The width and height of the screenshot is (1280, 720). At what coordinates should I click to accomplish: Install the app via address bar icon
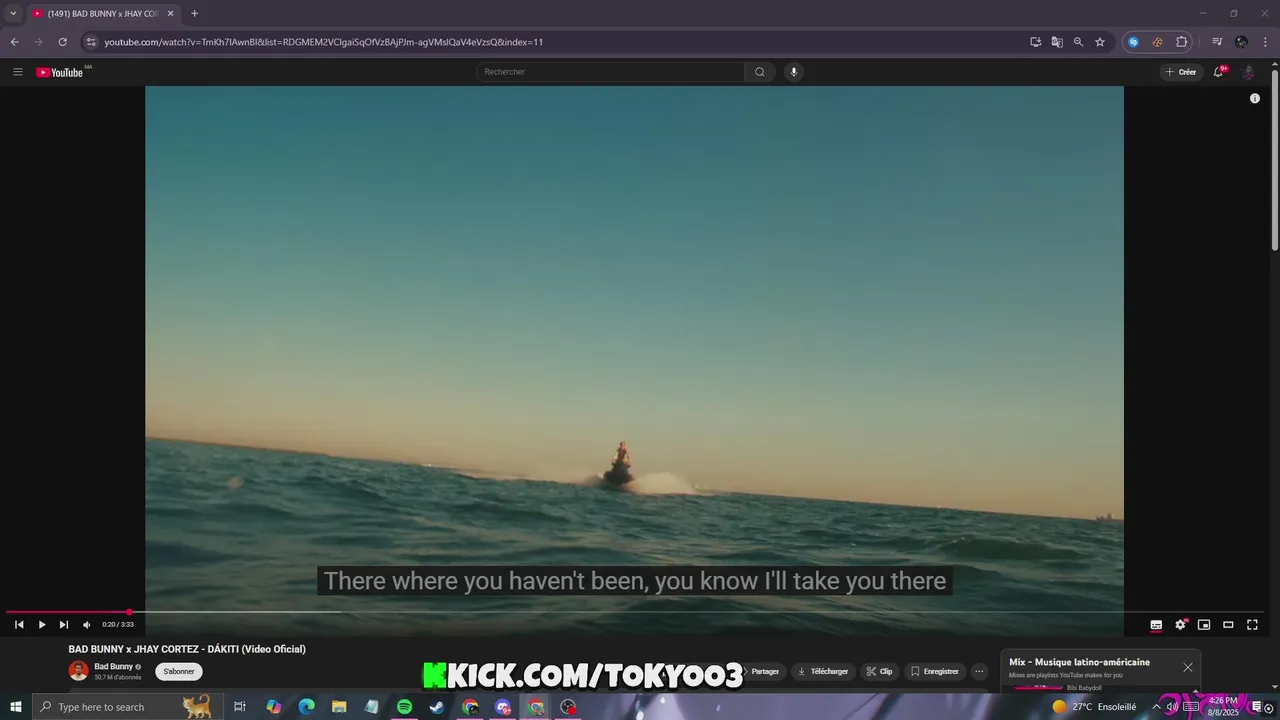click(1036, 42)
